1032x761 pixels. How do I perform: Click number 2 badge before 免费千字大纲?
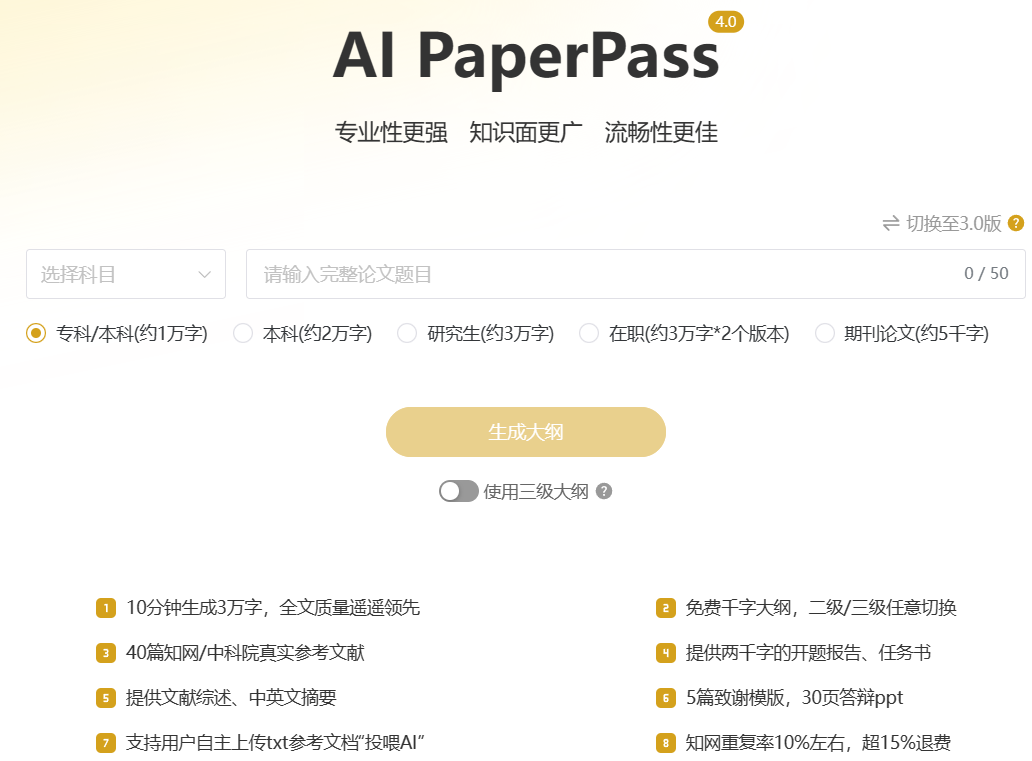[665, 608]
